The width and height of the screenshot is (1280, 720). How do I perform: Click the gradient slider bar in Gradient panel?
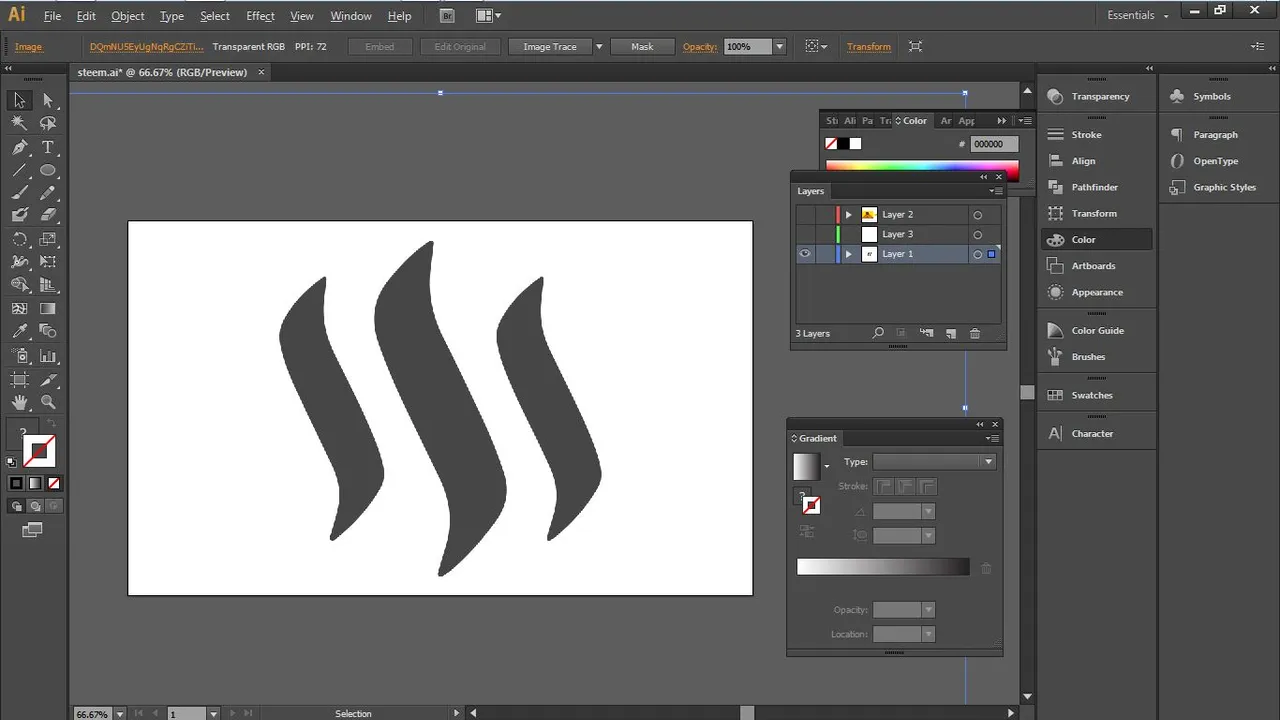point(883,567)
